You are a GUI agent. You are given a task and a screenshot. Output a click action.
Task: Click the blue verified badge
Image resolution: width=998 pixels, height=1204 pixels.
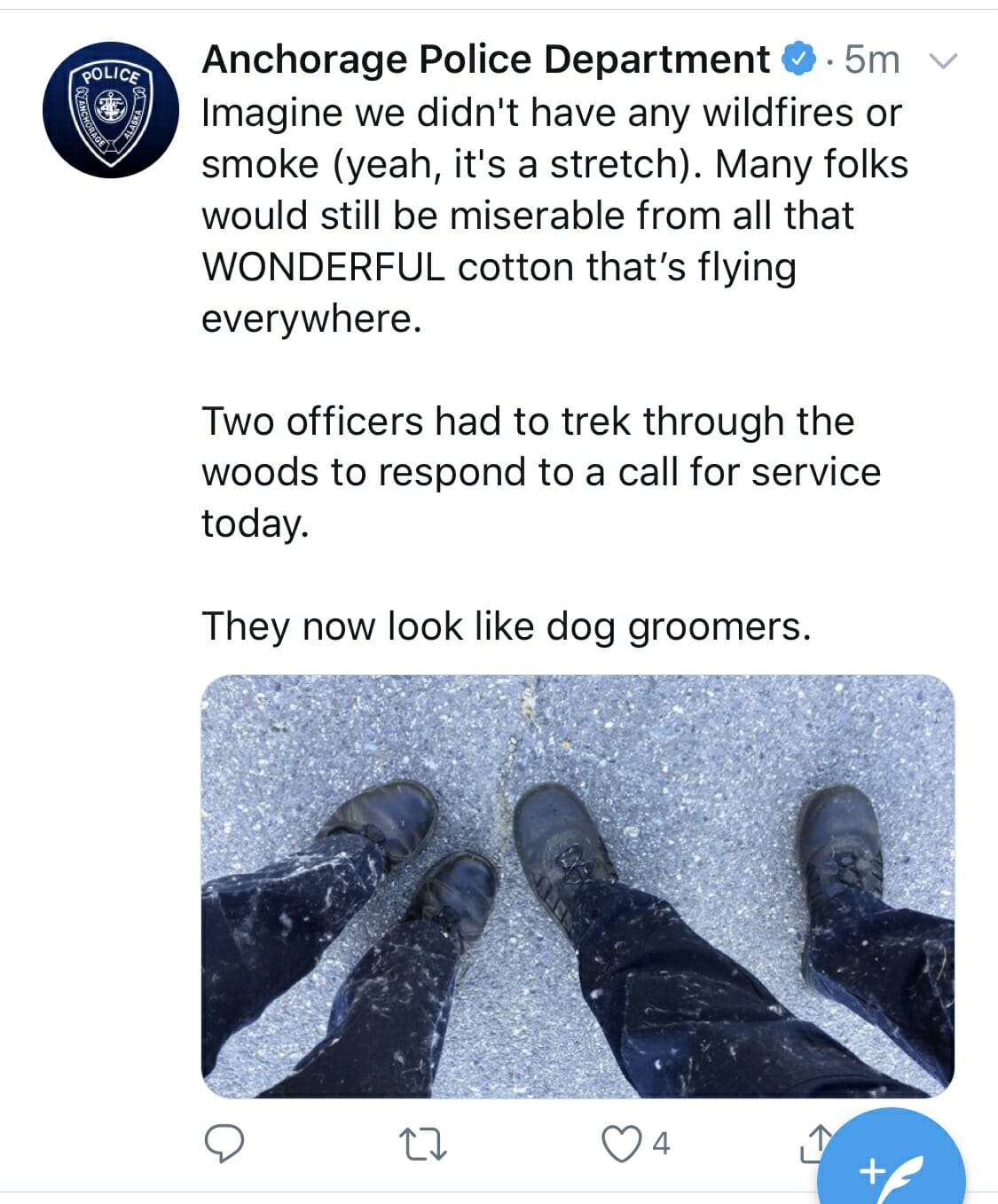pyautogui.click(x=798, y=59)
